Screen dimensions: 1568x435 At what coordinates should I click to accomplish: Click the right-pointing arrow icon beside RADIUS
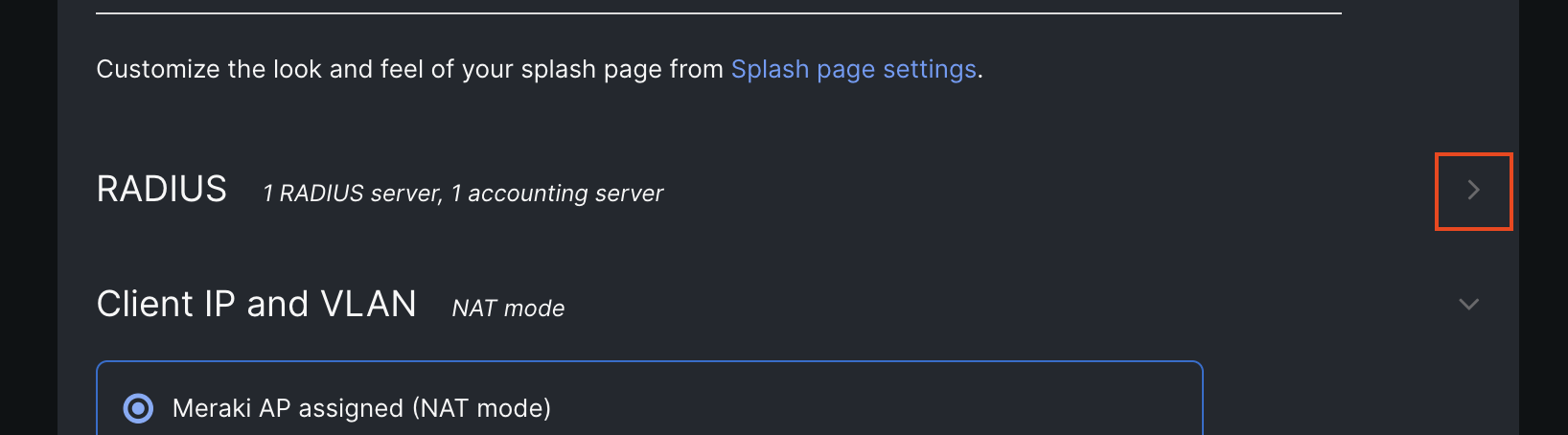pyautogui.click(x=1473, y=191)
